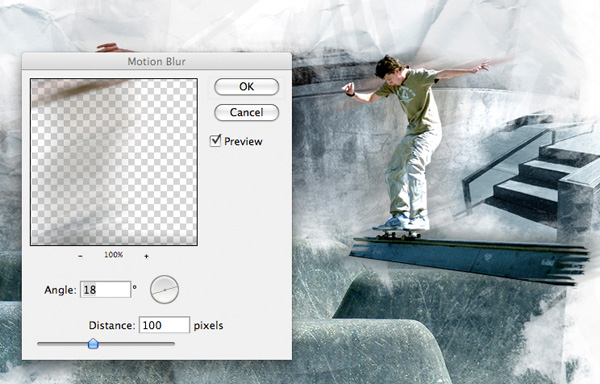Confirm the Motion Blur with OK

coord(246,87)
